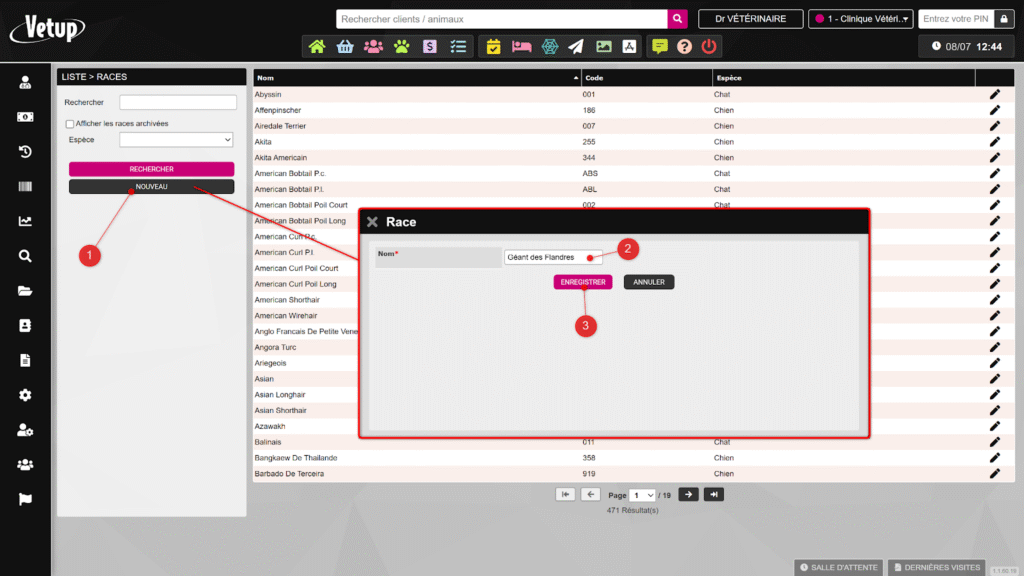Click the green home icon in toolbar

(317, 46)
